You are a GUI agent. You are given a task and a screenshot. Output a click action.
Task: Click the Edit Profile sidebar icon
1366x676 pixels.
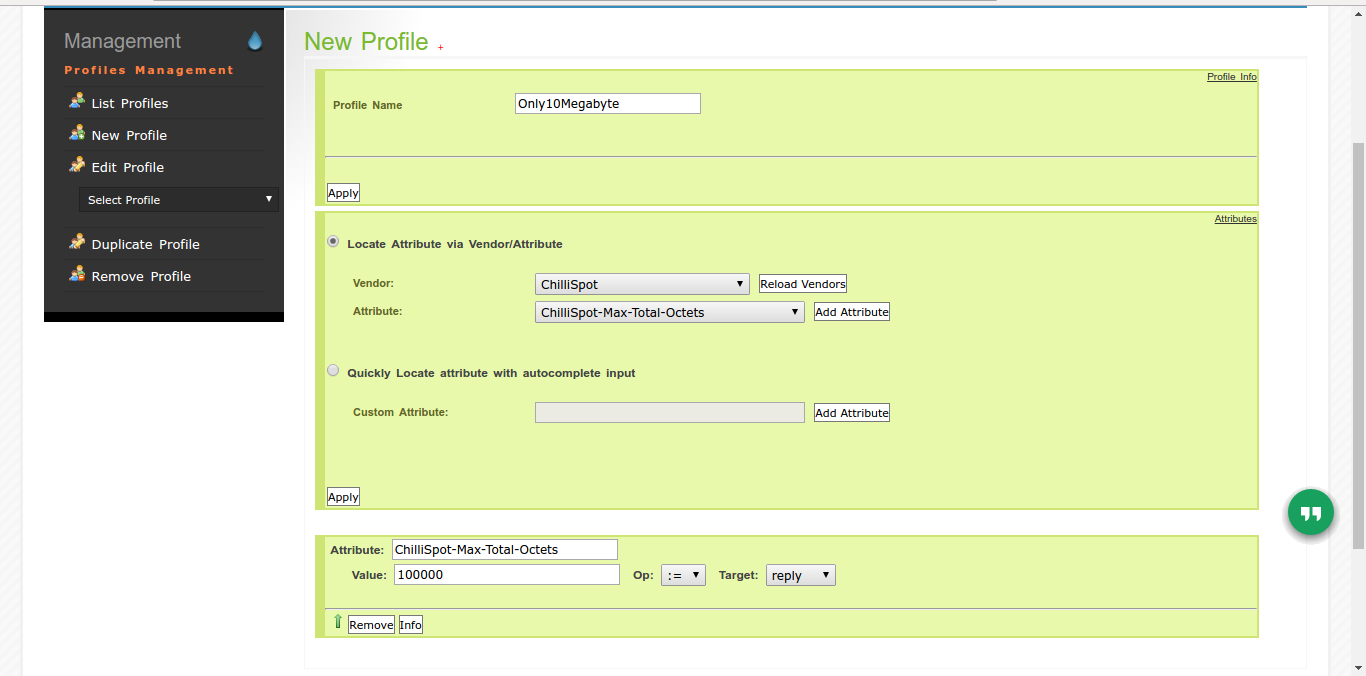click(x=77, y=165)
